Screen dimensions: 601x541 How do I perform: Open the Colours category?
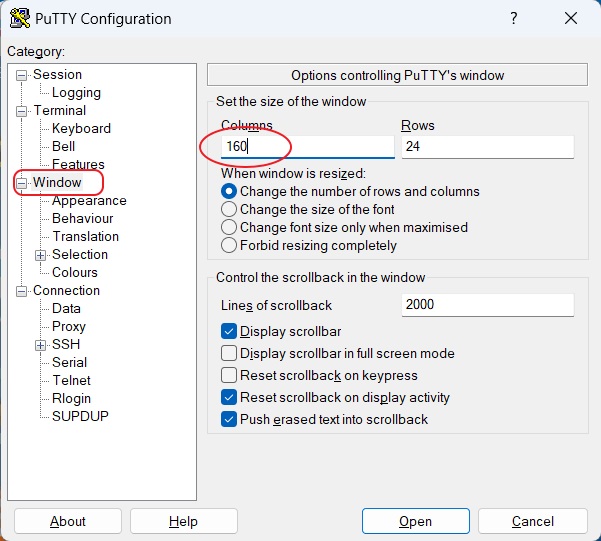[x=75, y=273]
